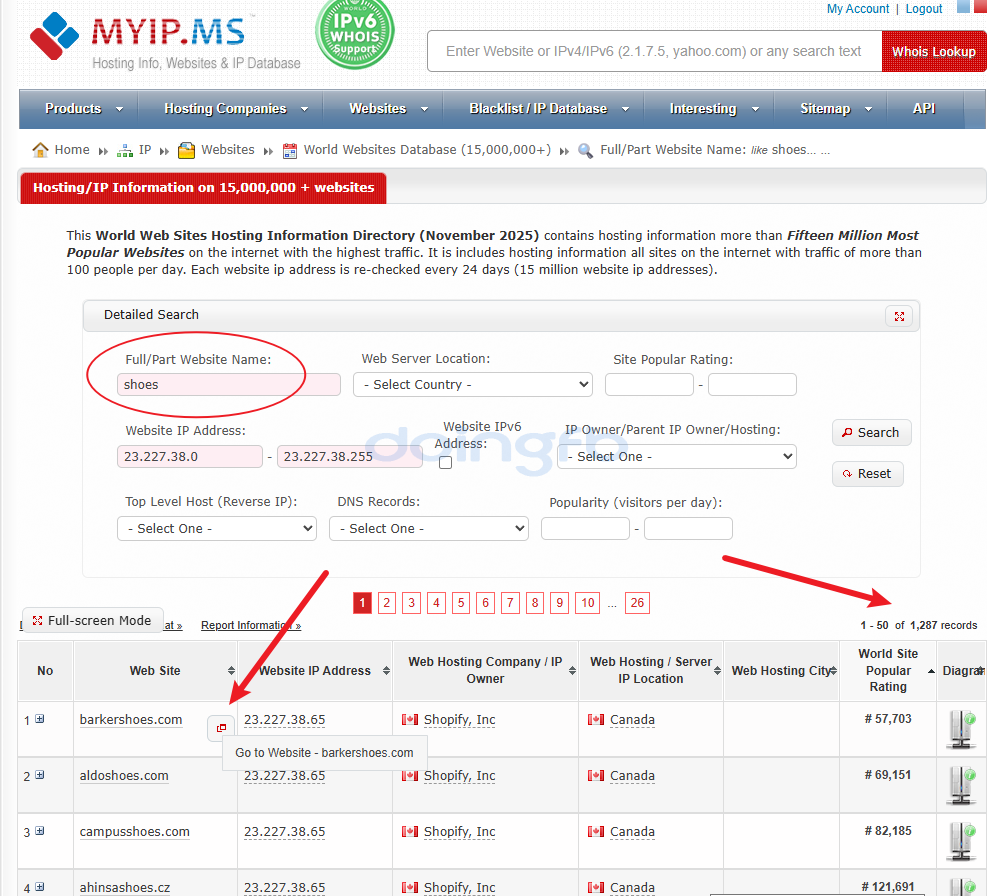Open the Blacklist / IP Database menu
Viewport: 990px width, 896px height.
click(x=549, y=108)
